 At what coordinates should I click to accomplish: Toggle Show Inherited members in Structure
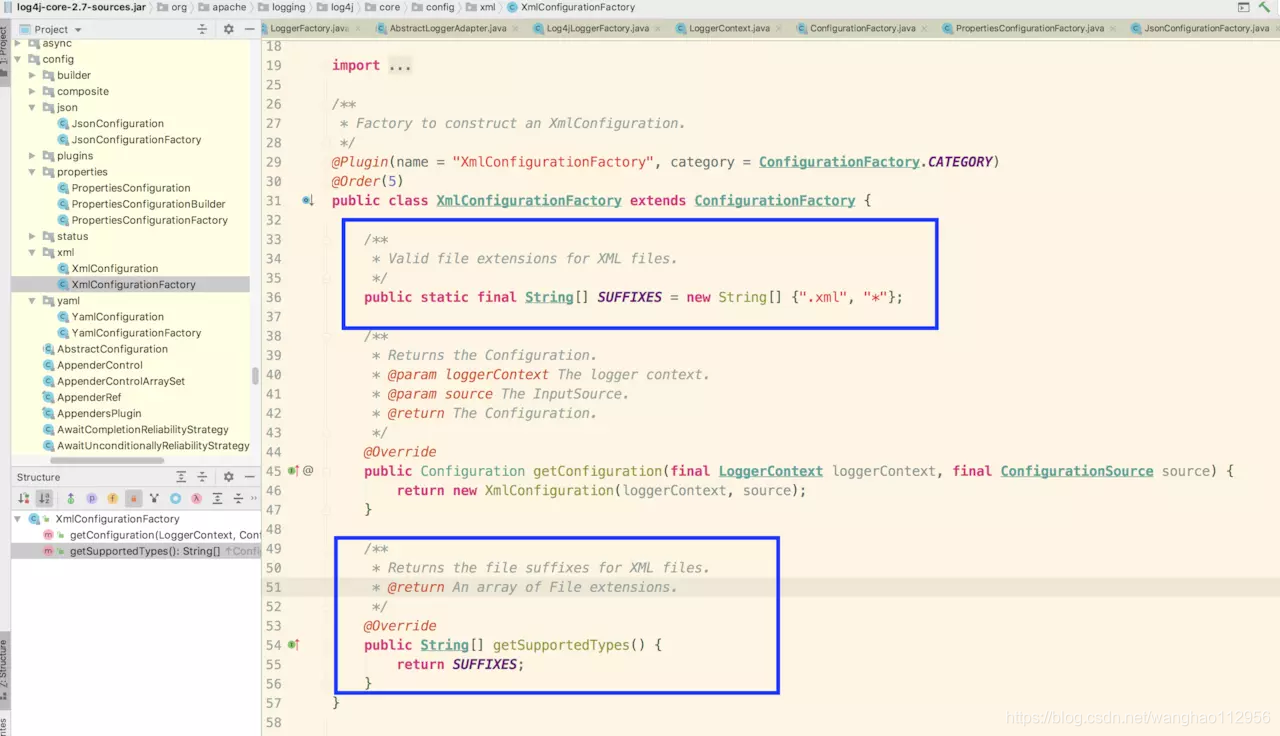(x=71, y=498)
